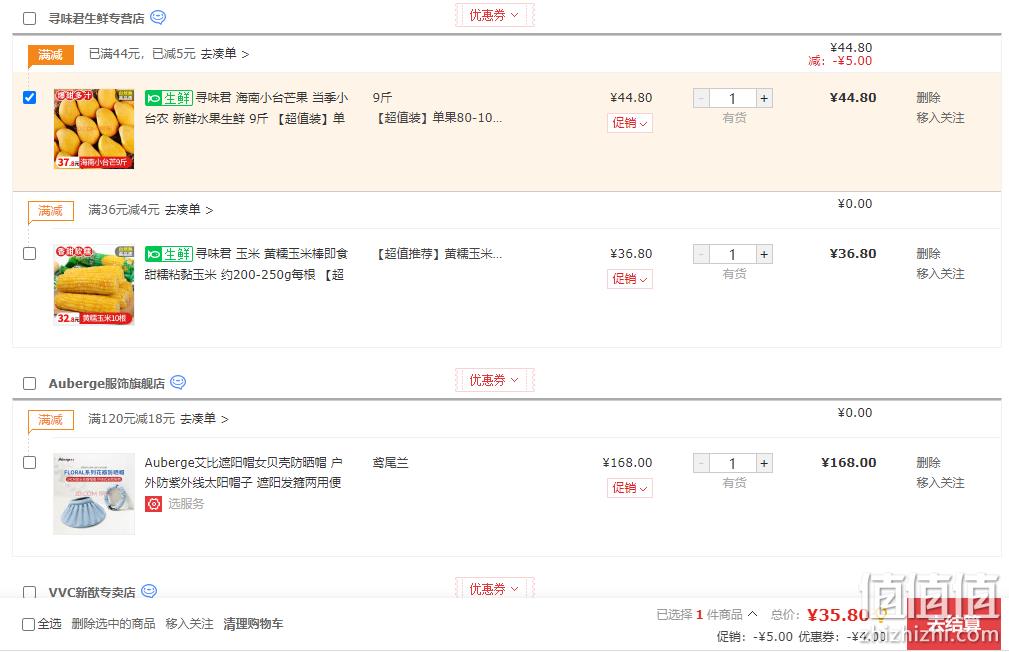Expand 促销 options for the mango item

[x=630, y=123]
